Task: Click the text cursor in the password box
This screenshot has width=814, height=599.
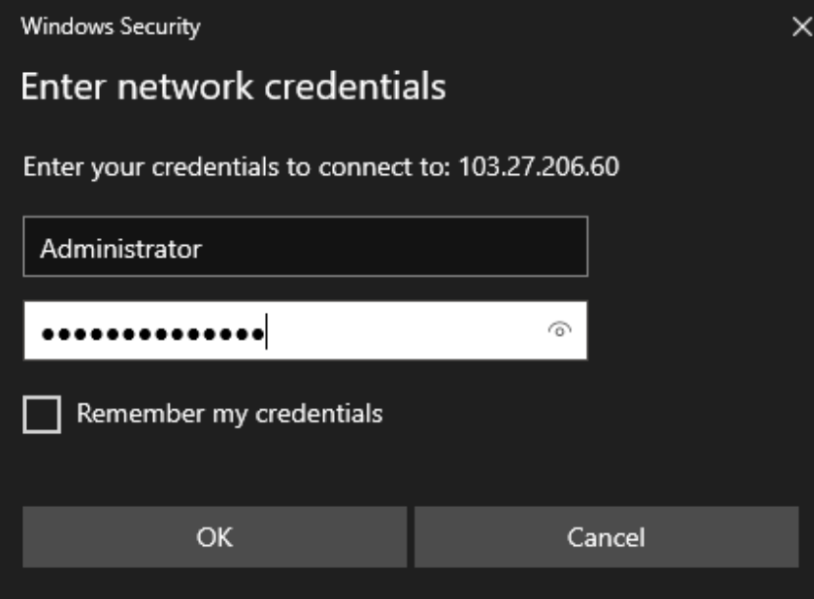Action: click(266, 331)
